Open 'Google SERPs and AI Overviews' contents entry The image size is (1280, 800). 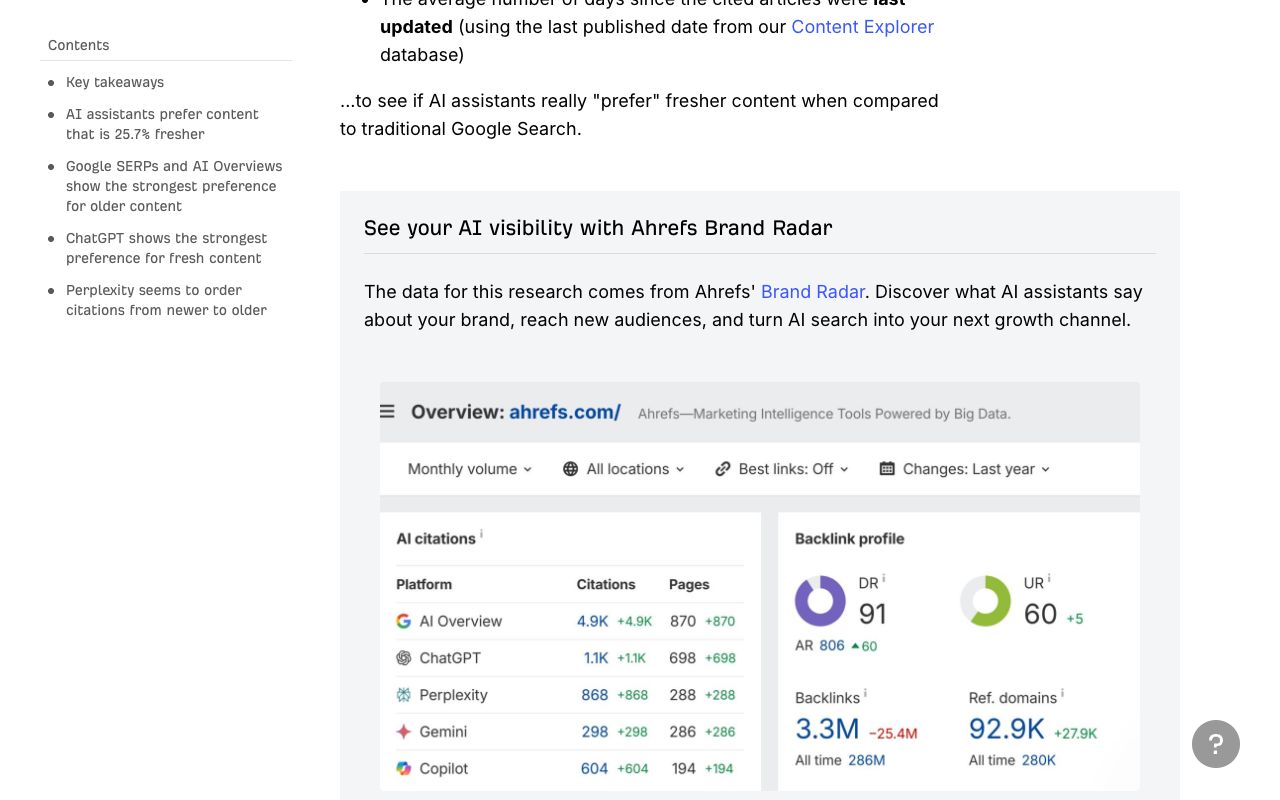[x=174, y=186]
